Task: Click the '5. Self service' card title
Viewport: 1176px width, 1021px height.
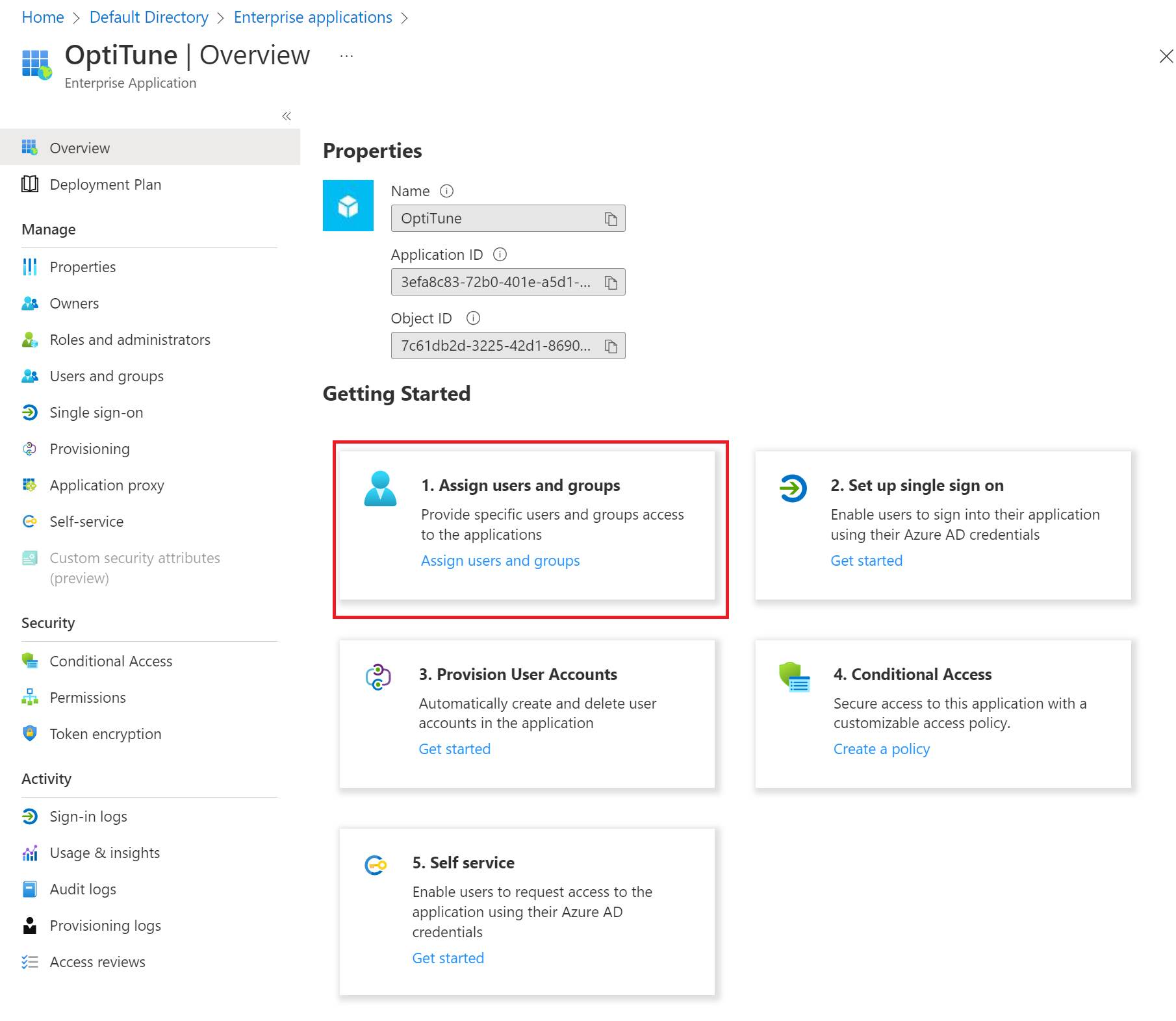Action: [463, 863]
